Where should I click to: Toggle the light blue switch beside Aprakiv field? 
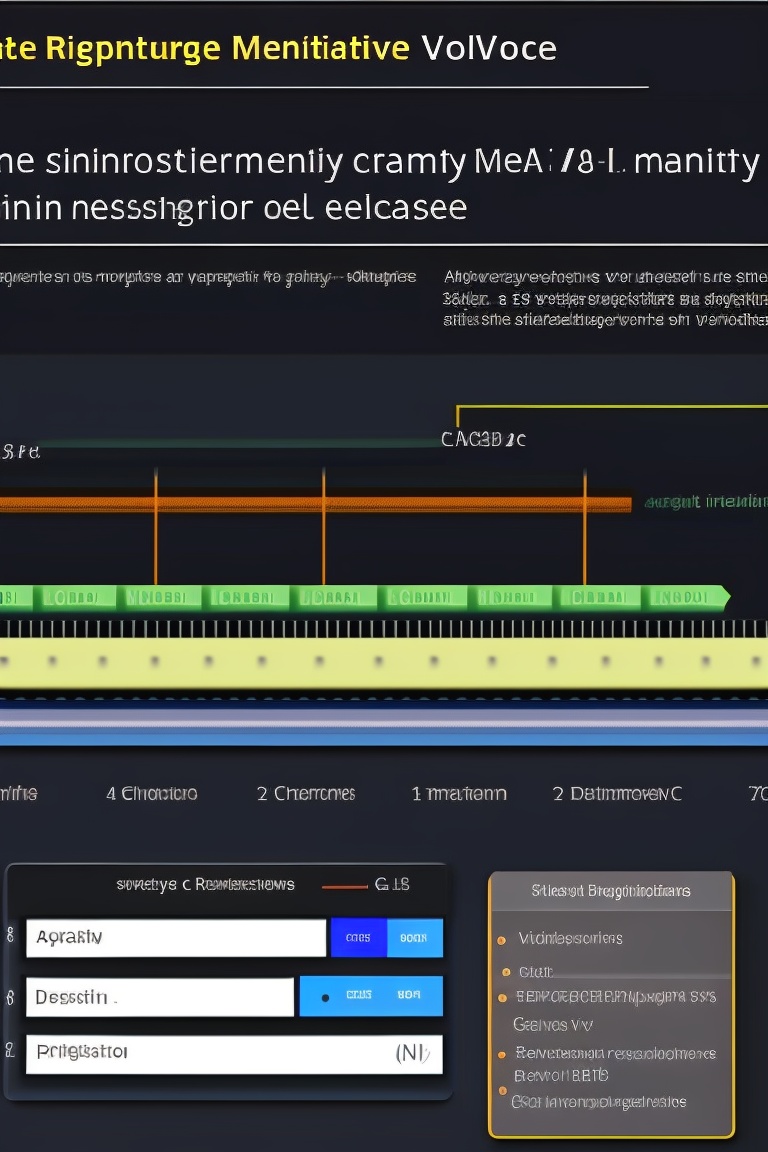coord(414,938)
